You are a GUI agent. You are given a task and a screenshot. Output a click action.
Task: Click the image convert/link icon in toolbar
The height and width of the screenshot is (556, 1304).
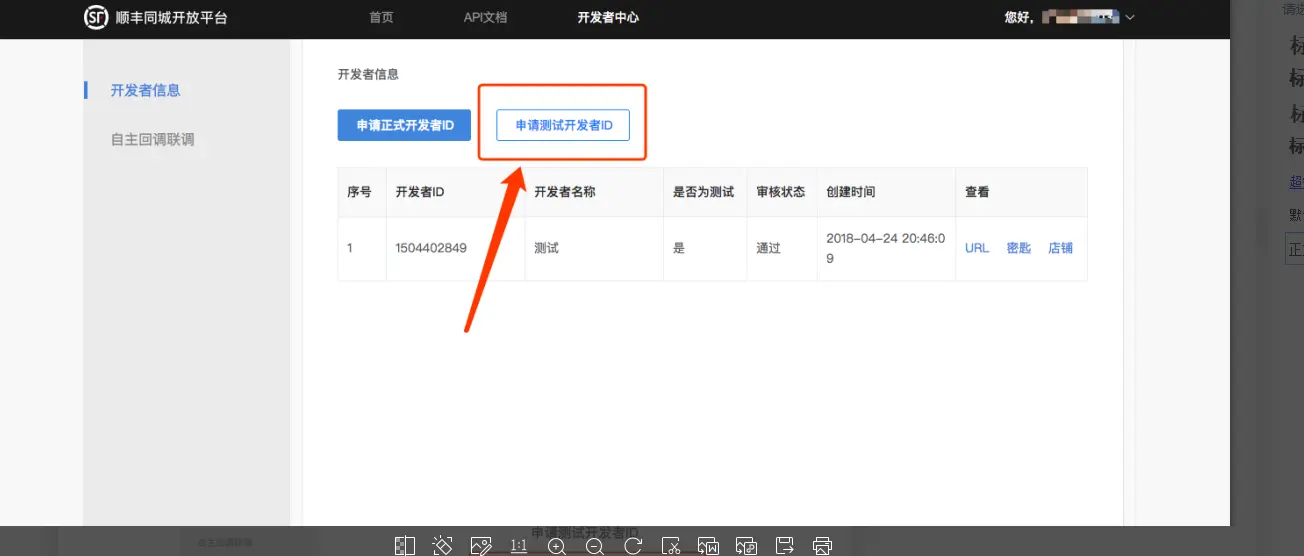pyautogui.click(x=746, y=545)
